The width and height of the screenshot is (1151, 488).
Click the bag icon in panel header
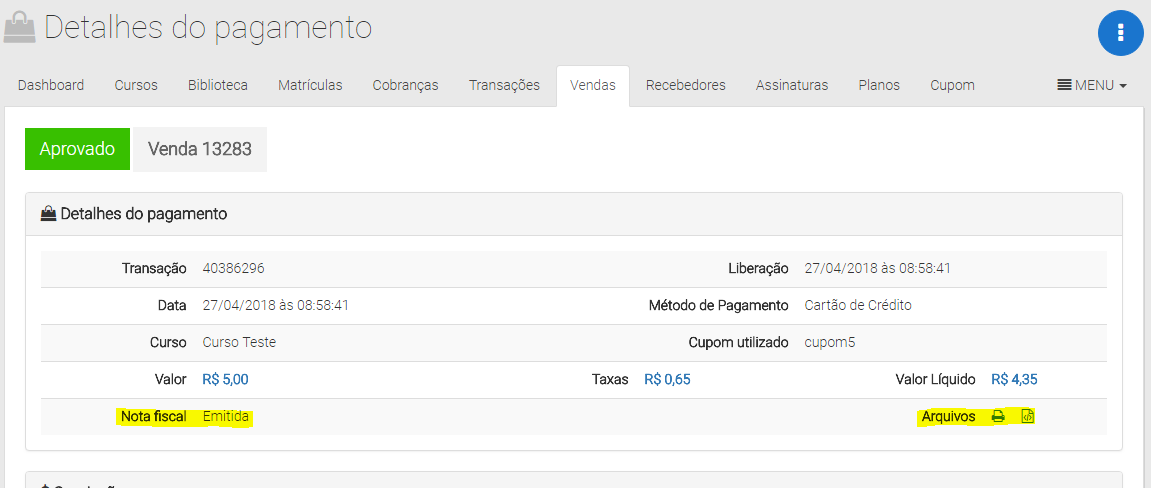pyautogui.click(x=48, y=214)
